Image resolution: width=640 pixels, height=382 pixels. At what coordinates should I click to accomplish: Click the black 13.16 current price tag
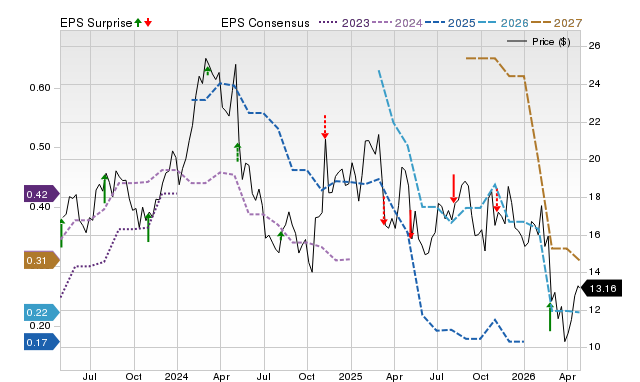(x=601, y=289)
